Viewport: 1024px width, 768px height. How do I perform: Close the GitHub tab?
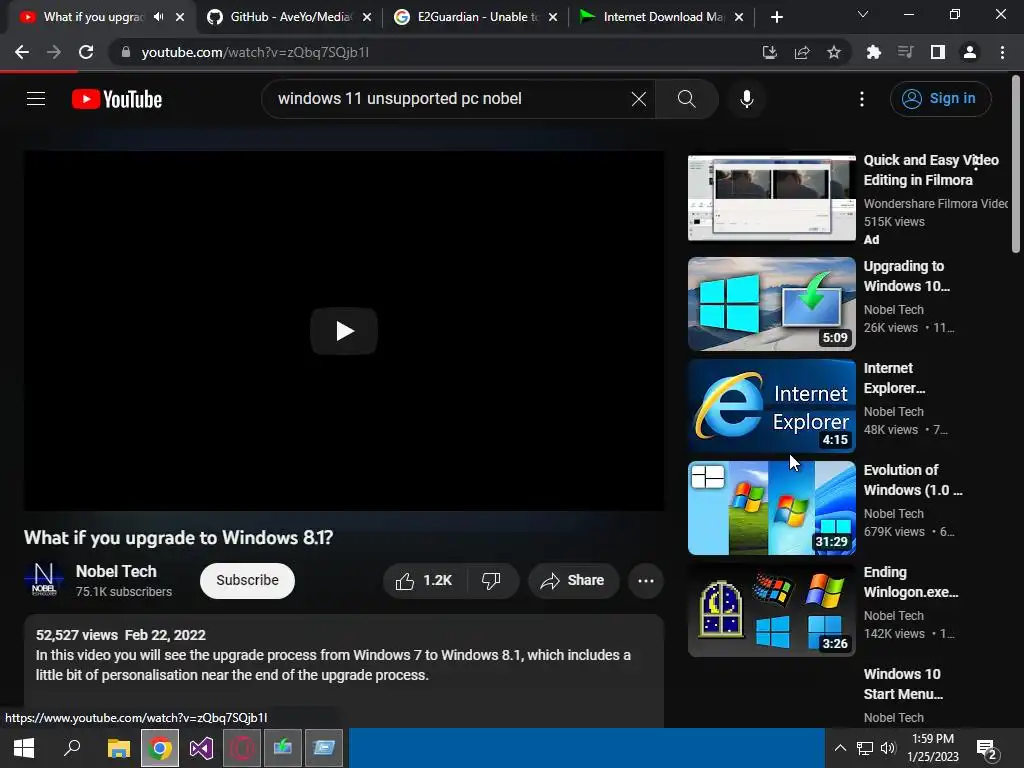[367, 17]
